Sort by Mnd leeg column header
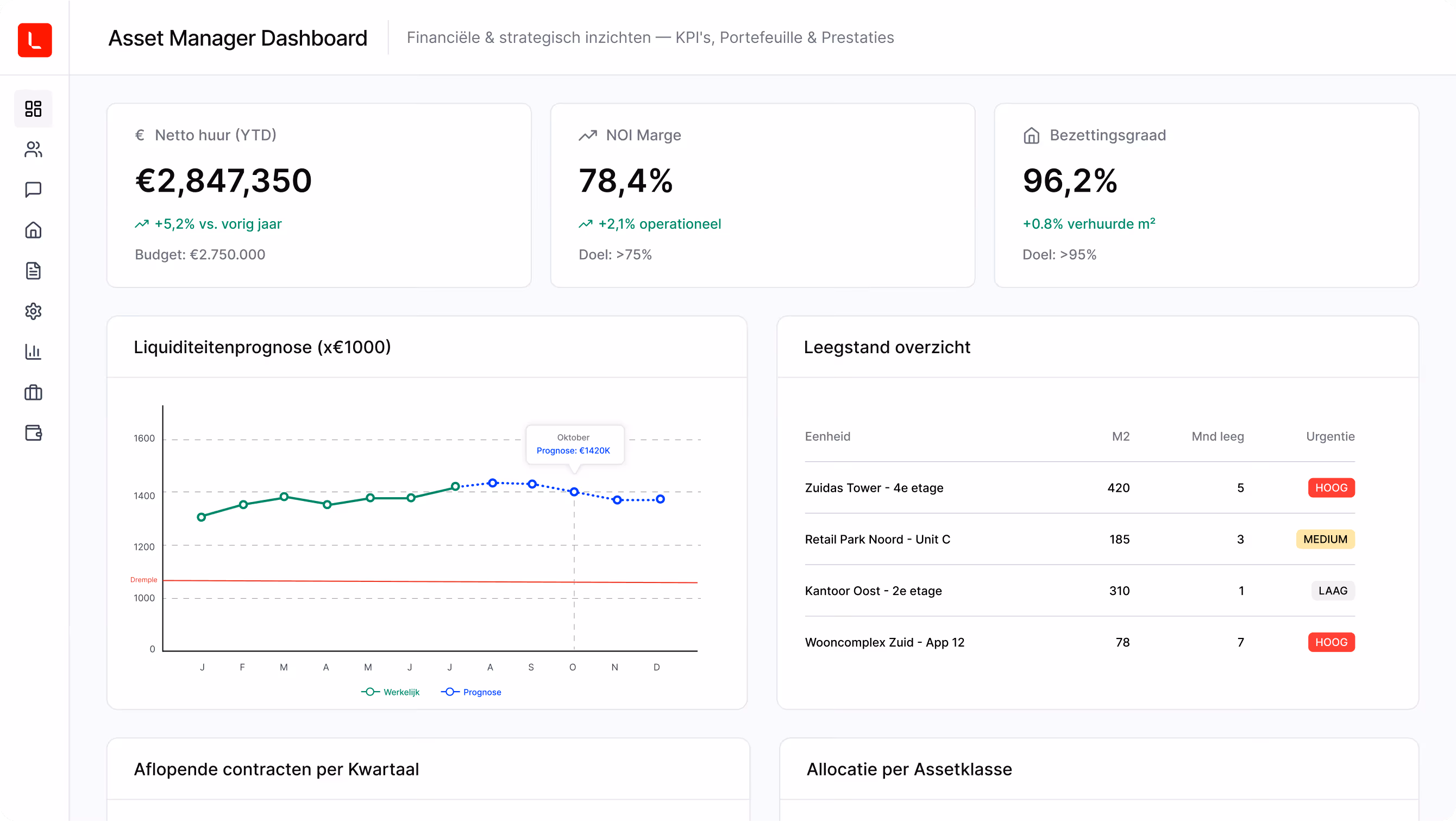This screenshot has width=1456, height=821. pyautogui.click(x=1217, y=436)
